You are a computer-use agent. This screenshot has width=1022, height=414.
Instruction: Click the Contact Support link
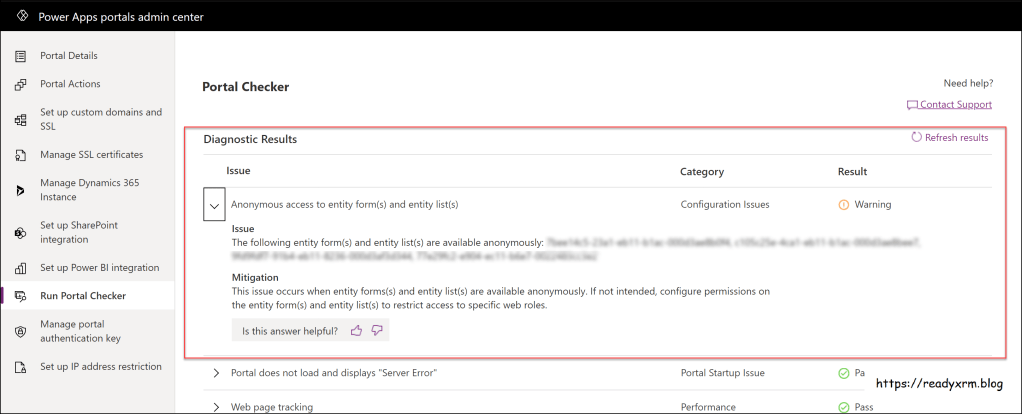point(955,104)
